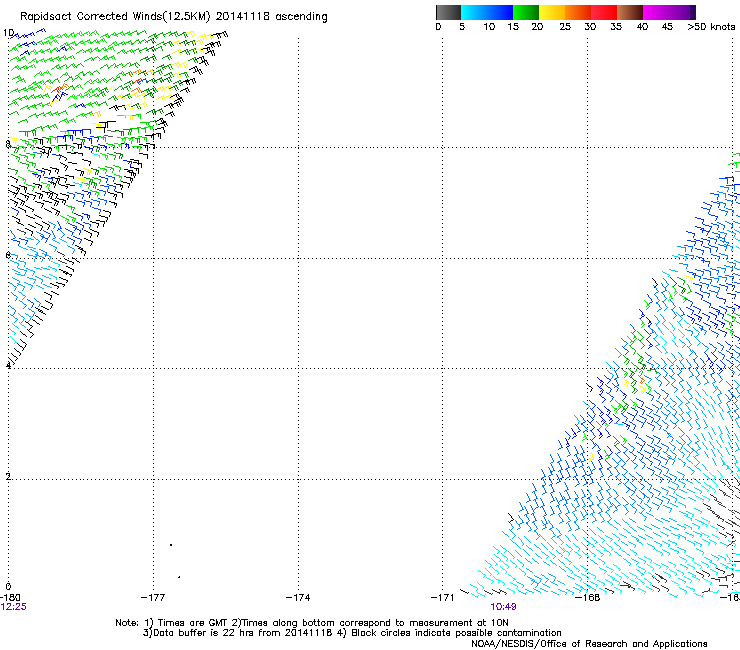Click the yellow 20-25 knots color segment
The height and width of the screenshot is (650, 740).
(552, 12)
